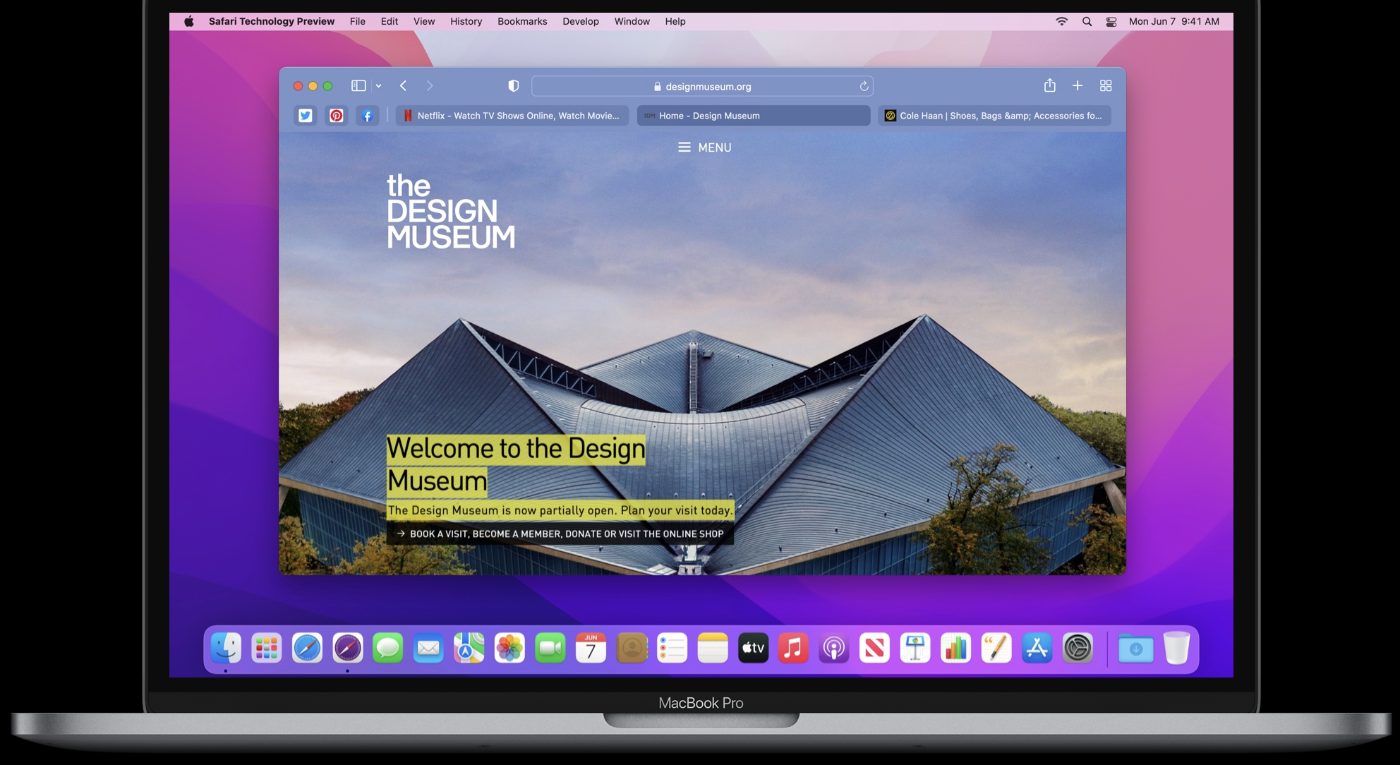Open the Bookmarks menu
Image resolution: width=1400 pixels, height=765 pixels.
(522, 21)
